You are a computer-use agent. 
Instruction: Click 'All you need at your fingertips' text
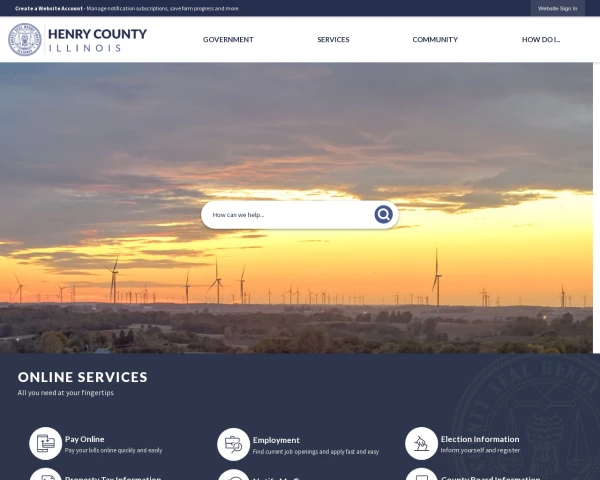pos(65,393)
